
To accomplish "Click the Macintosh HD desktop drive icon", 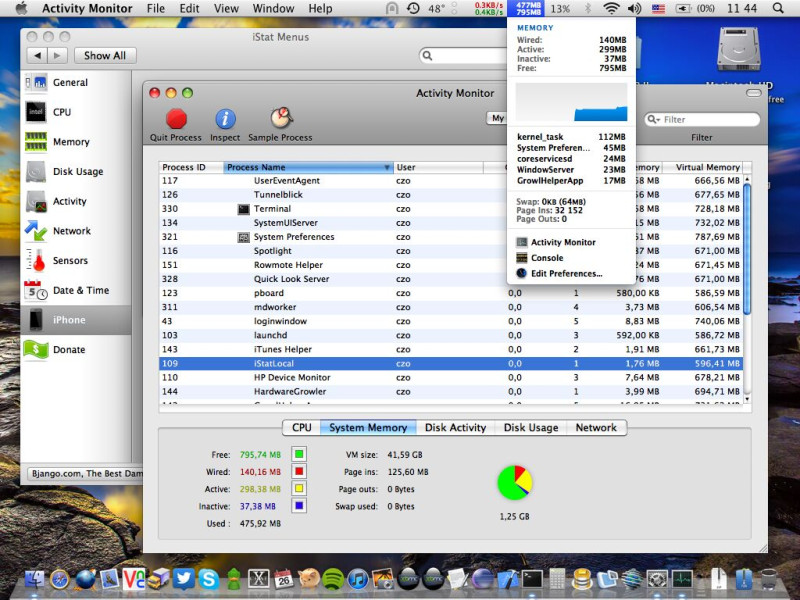I will click(x=738, y=50).
